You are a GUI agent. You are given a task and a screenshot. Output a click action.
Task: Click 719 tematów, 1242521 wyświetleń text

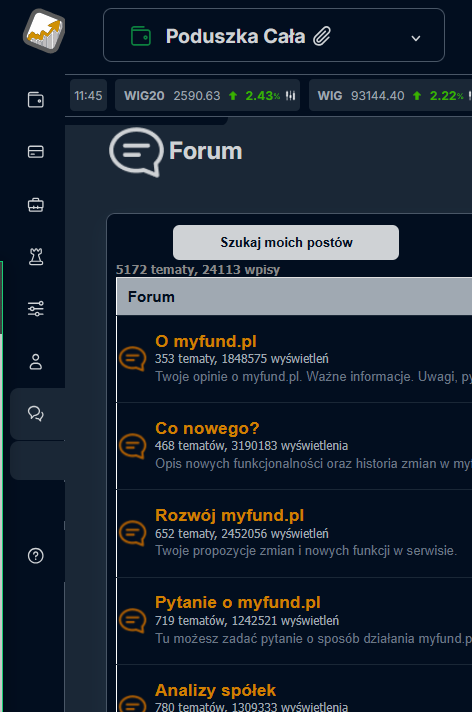(247, 621)
